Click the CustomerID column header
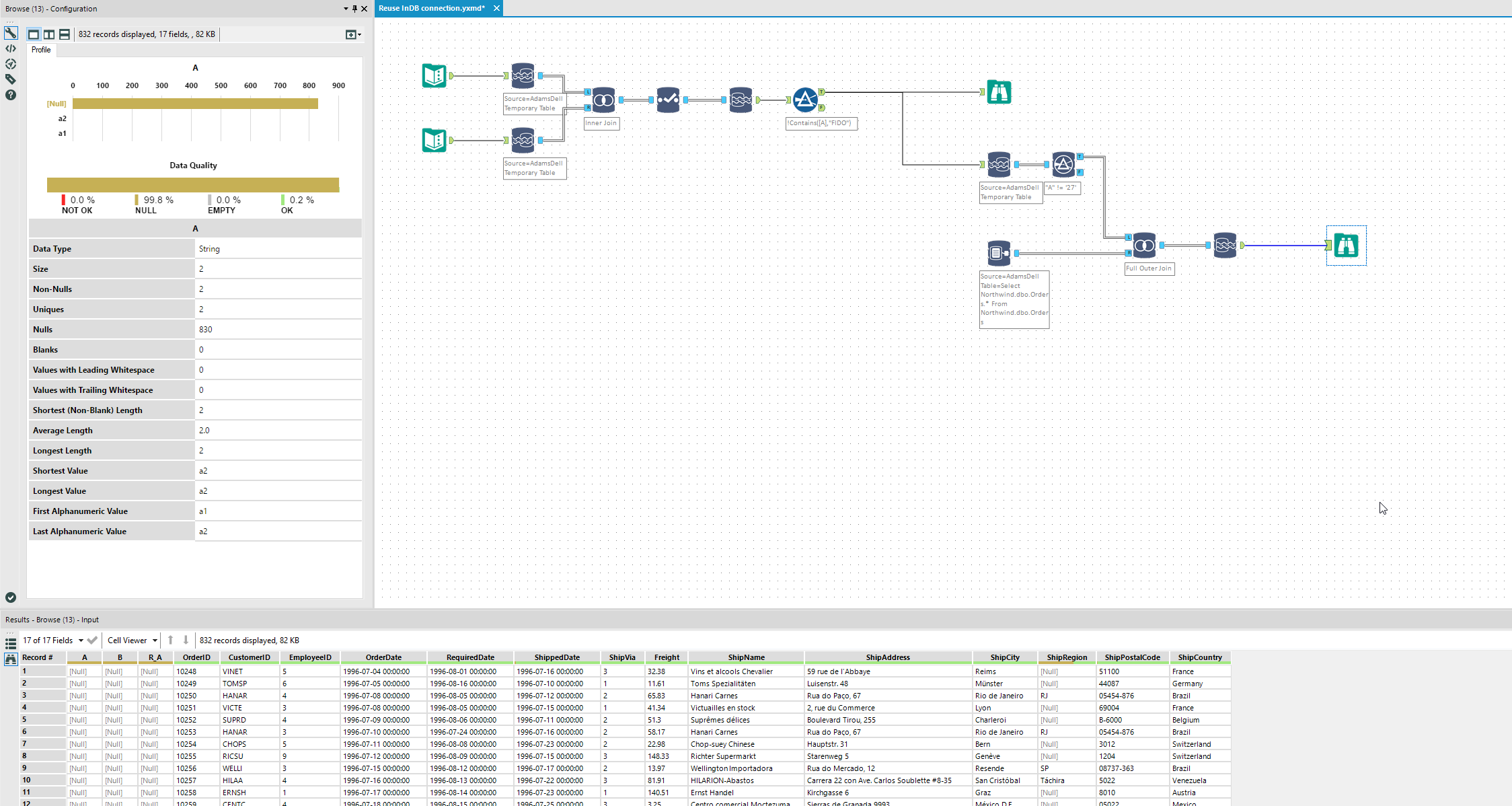Image resolution: width=1512 pixels, height=806 pixels. pos(249,657)
